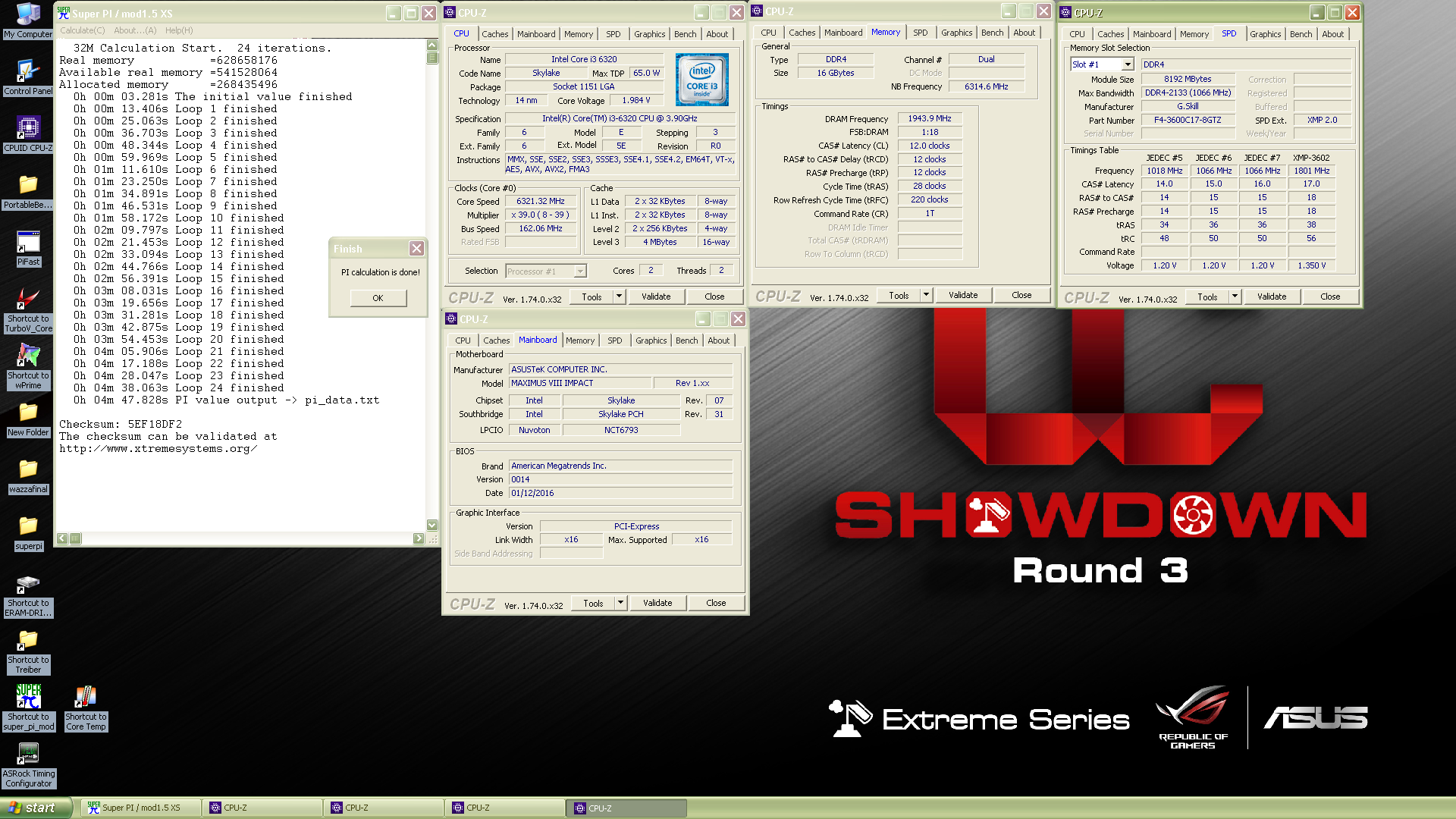Click the Intel Core i3 logo badge
The height and width of the screenshot is (819, 1456).
701,80
